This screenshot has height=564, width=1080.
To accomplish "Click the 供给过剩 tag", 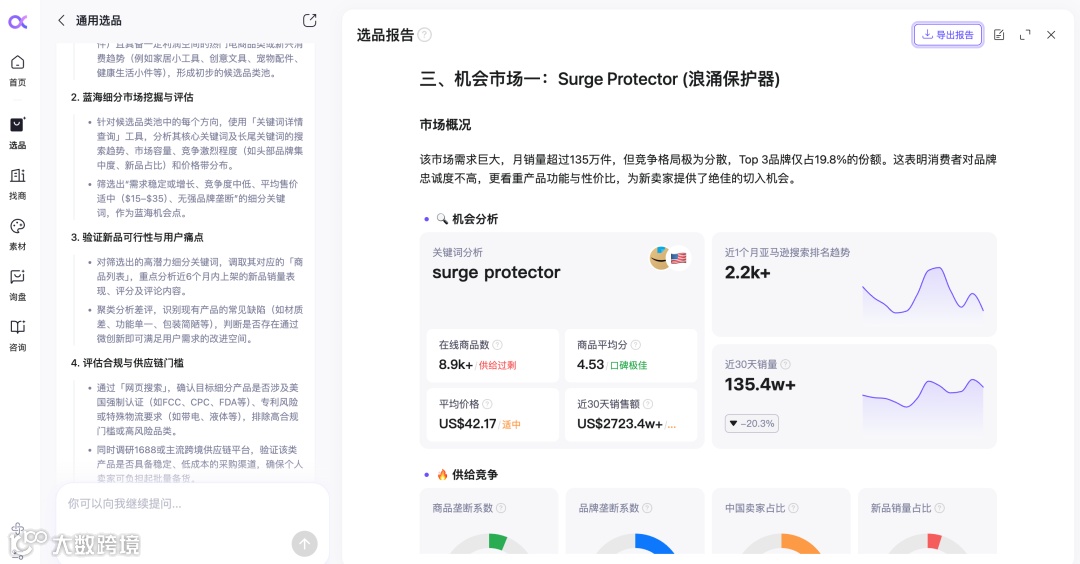I will pyautogui.click(x=497, y=366).
